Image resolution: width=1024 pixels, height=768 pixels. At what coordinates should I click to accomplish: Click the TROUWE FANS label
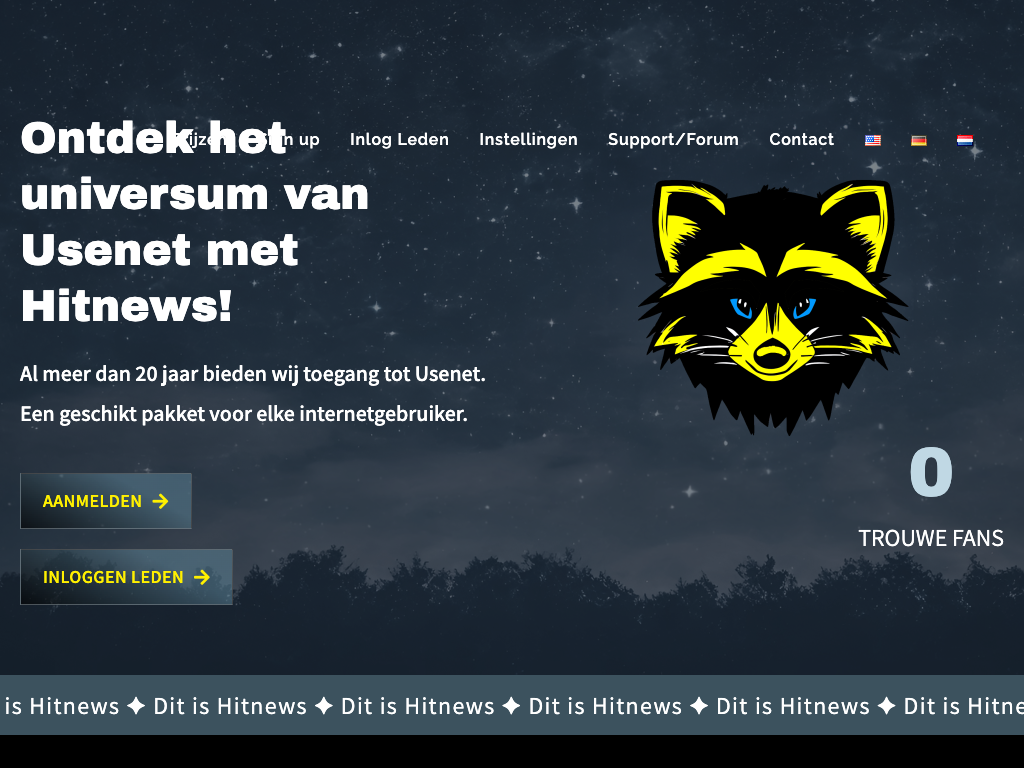931,538
